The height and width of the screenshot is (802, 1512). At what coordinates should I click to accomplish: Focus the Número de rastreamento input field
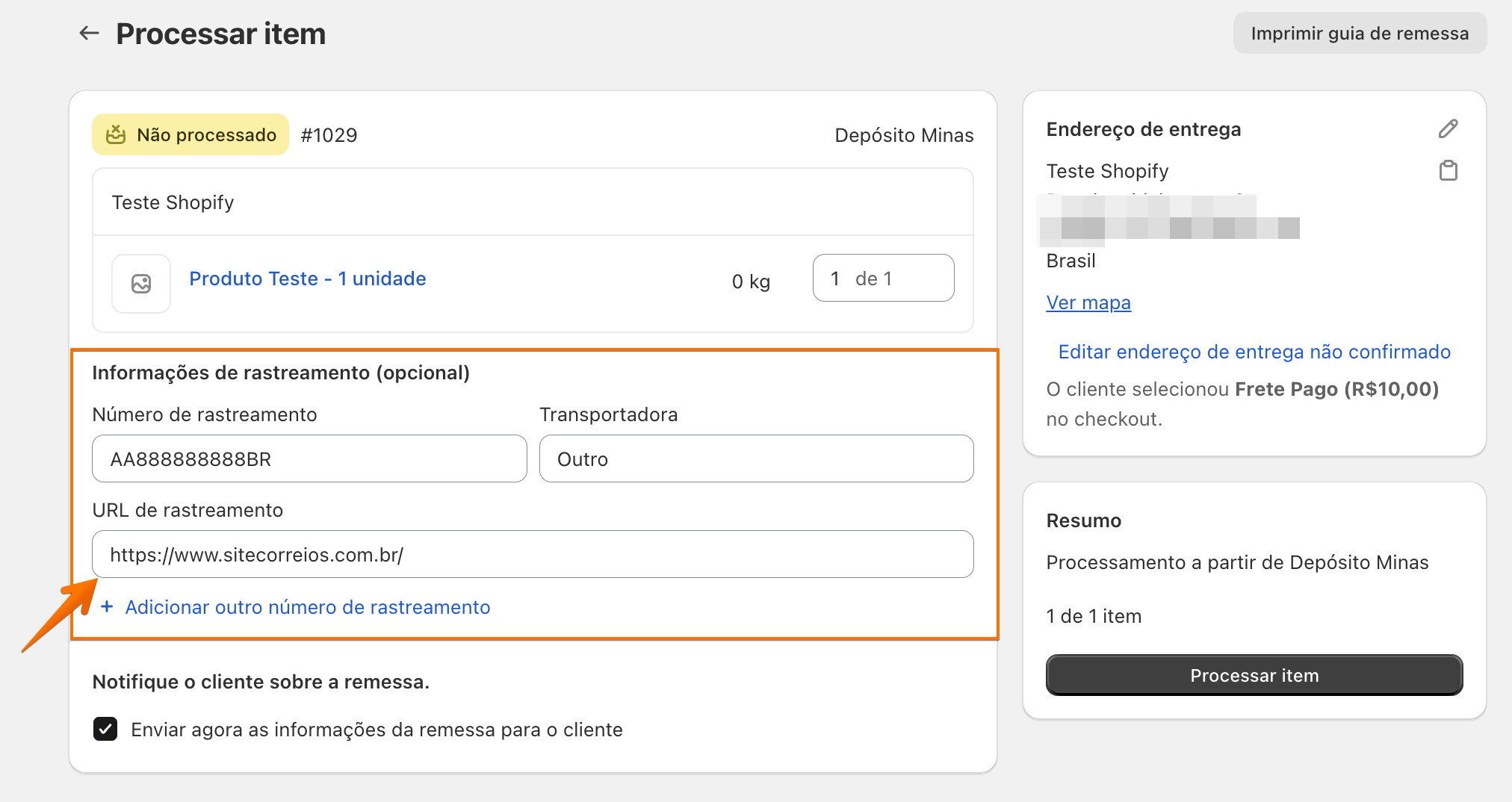309,459
